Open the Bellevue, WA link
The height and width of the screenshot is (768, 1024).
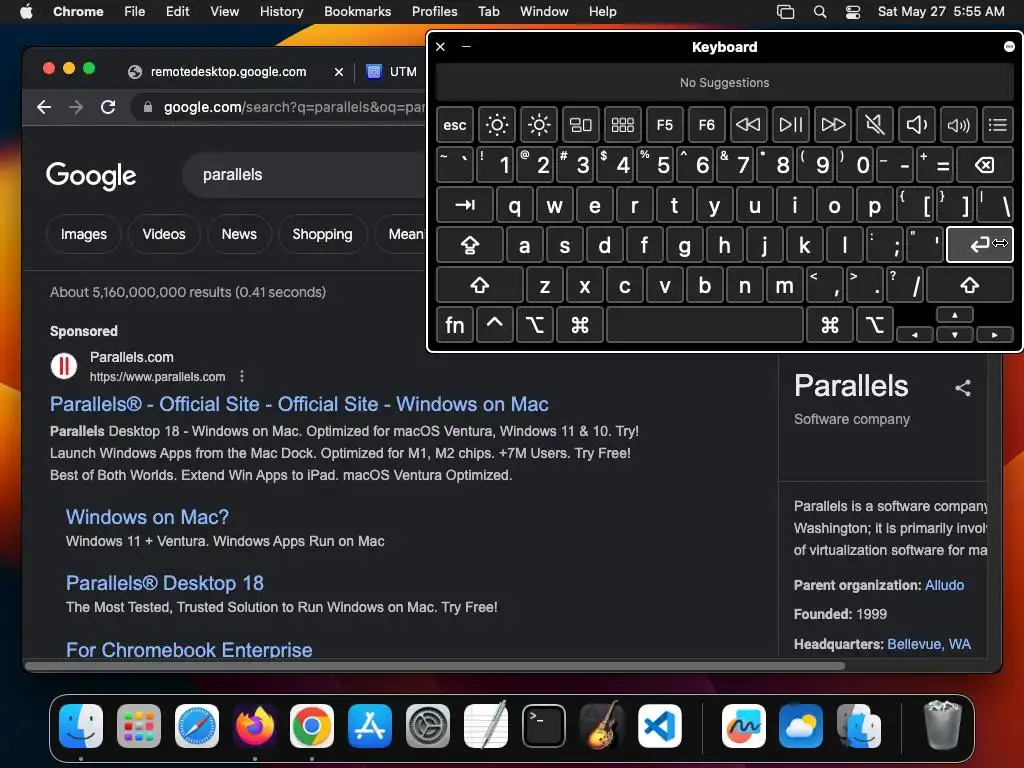(929, 645)
